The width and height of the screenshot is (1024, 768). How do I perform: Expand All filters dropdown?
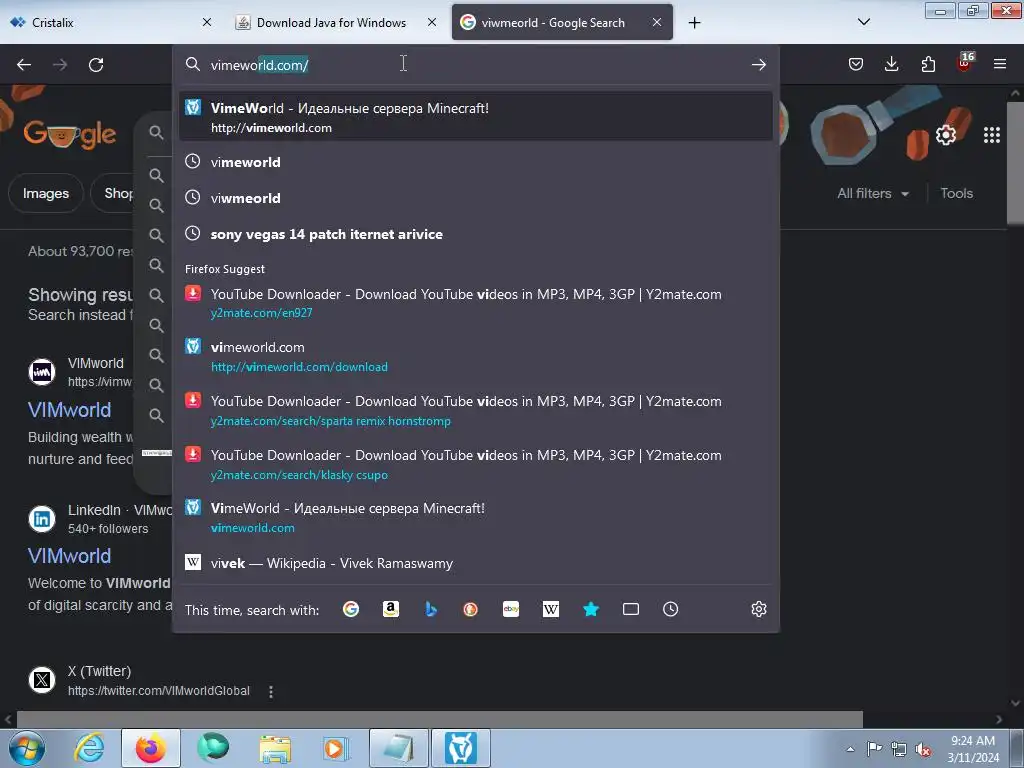pos(873,193)
